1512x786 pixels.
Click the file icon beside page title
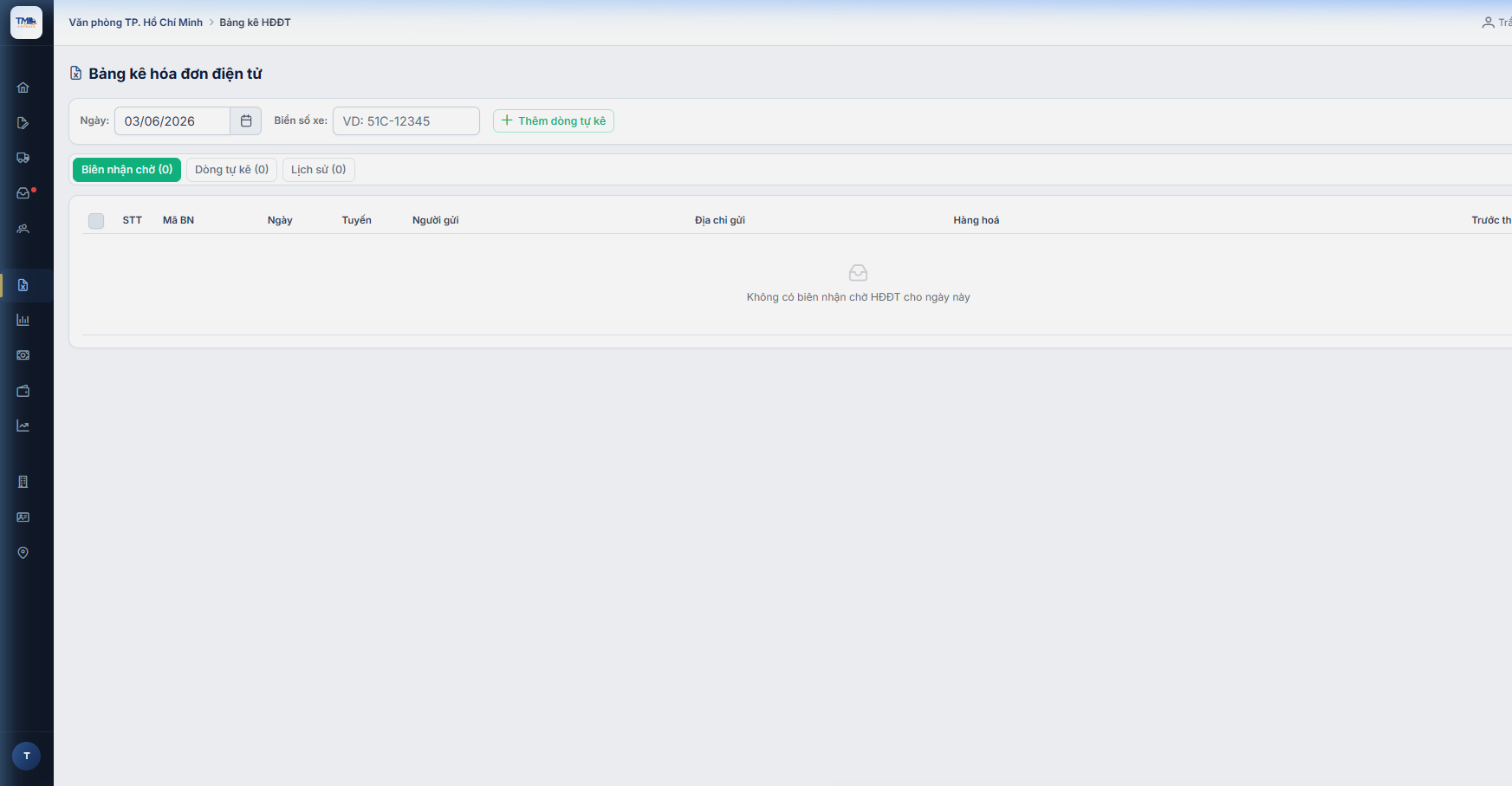coord(76,74)
